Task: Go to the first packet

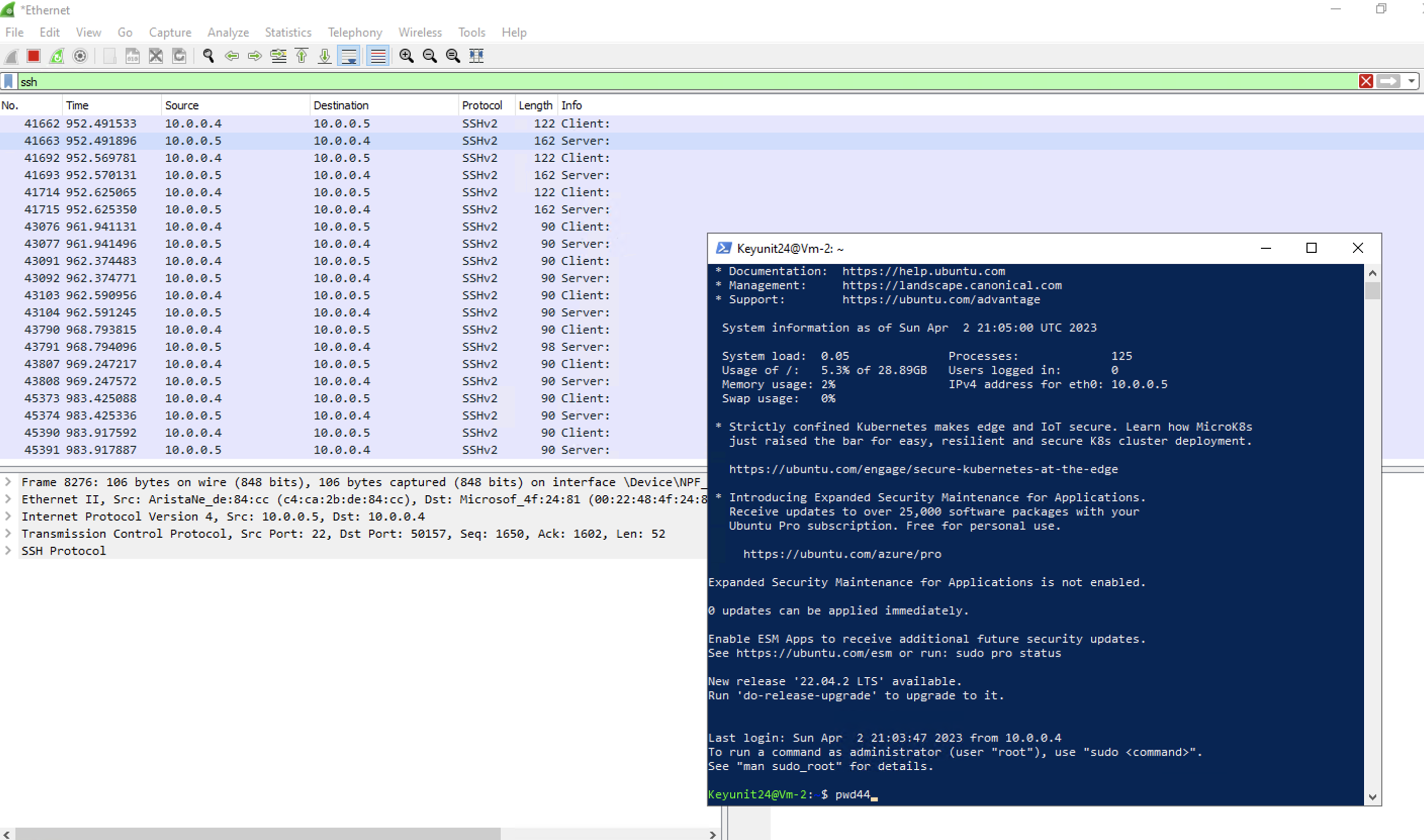Action: pos(302,56)
